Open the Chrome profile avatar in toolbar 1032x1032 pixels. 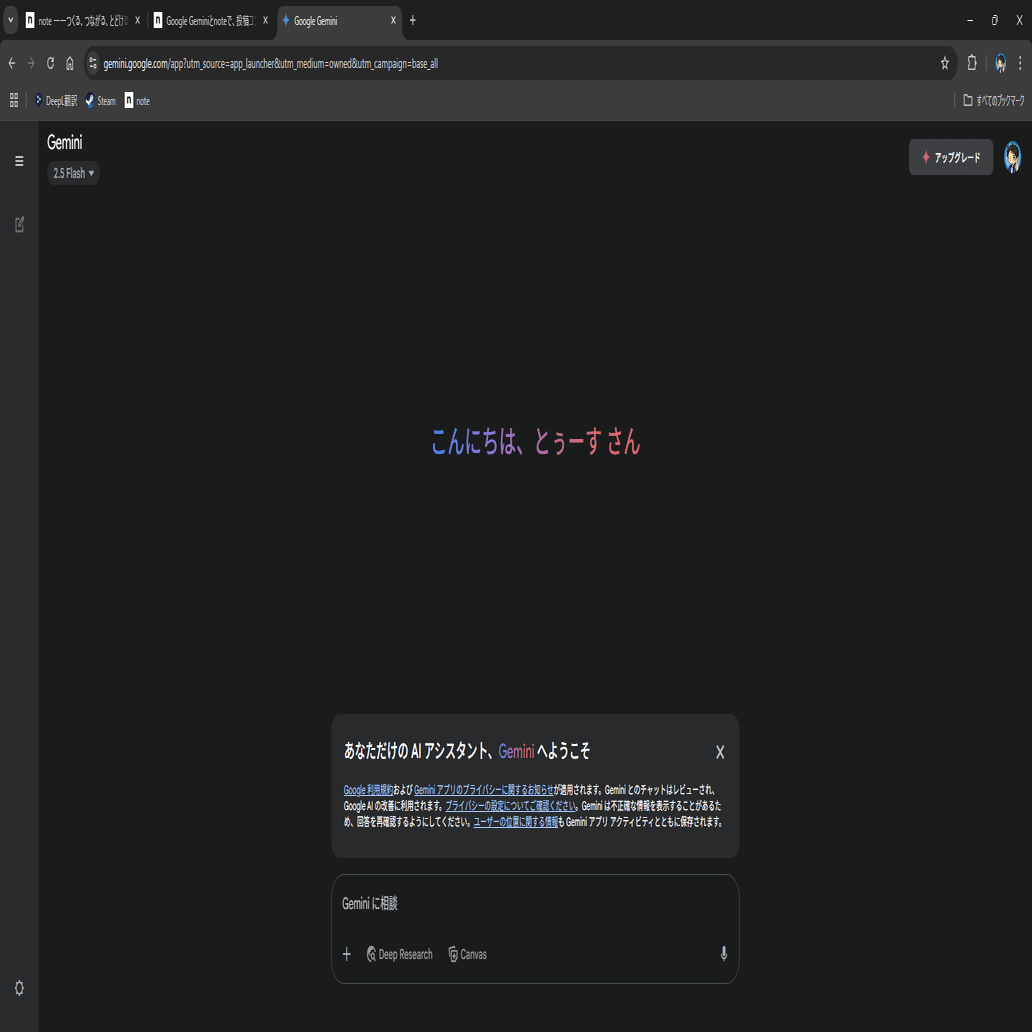tap(1000, 63)
